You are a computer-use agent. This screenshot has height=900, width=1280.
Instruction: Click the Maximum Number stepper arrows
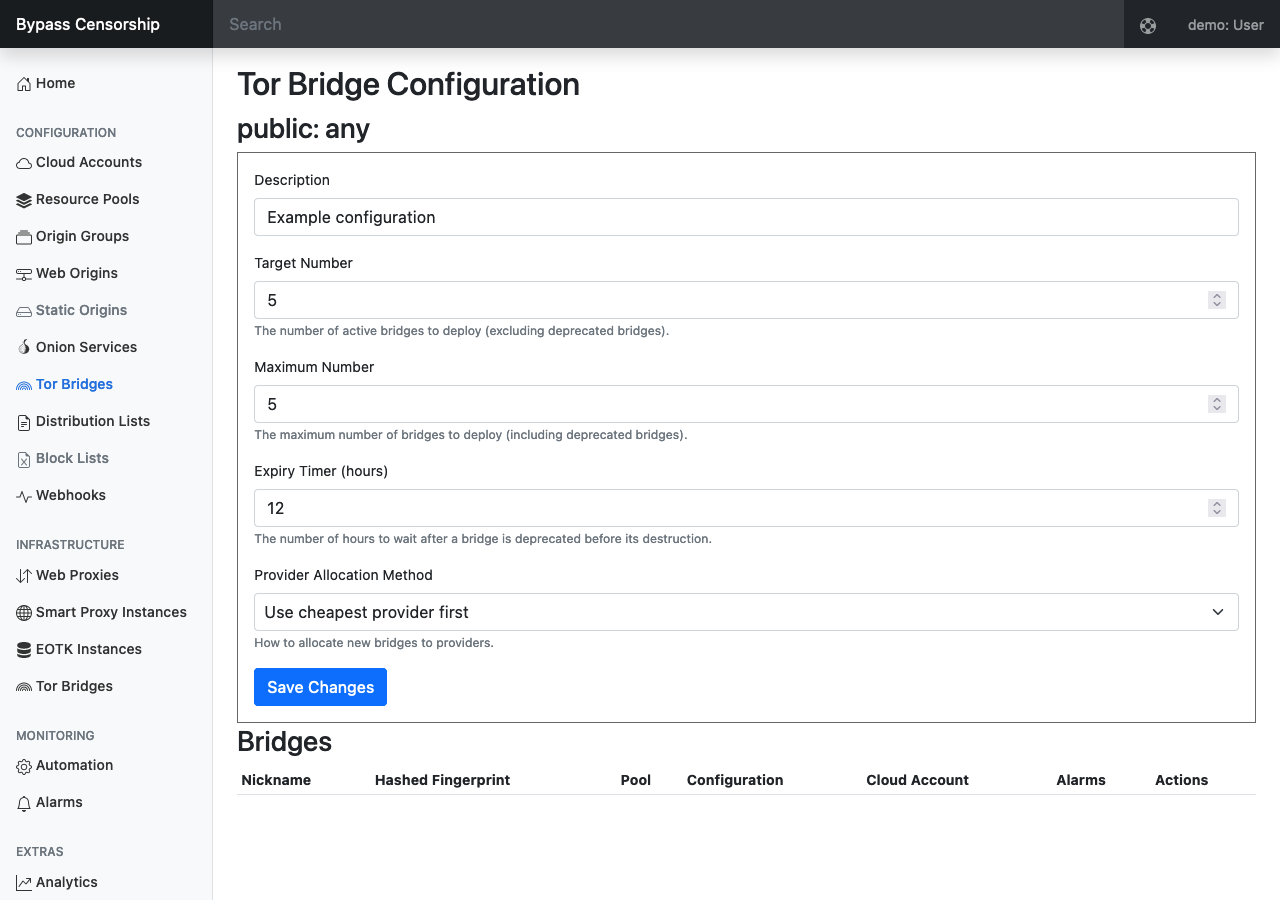point(1217,404)
